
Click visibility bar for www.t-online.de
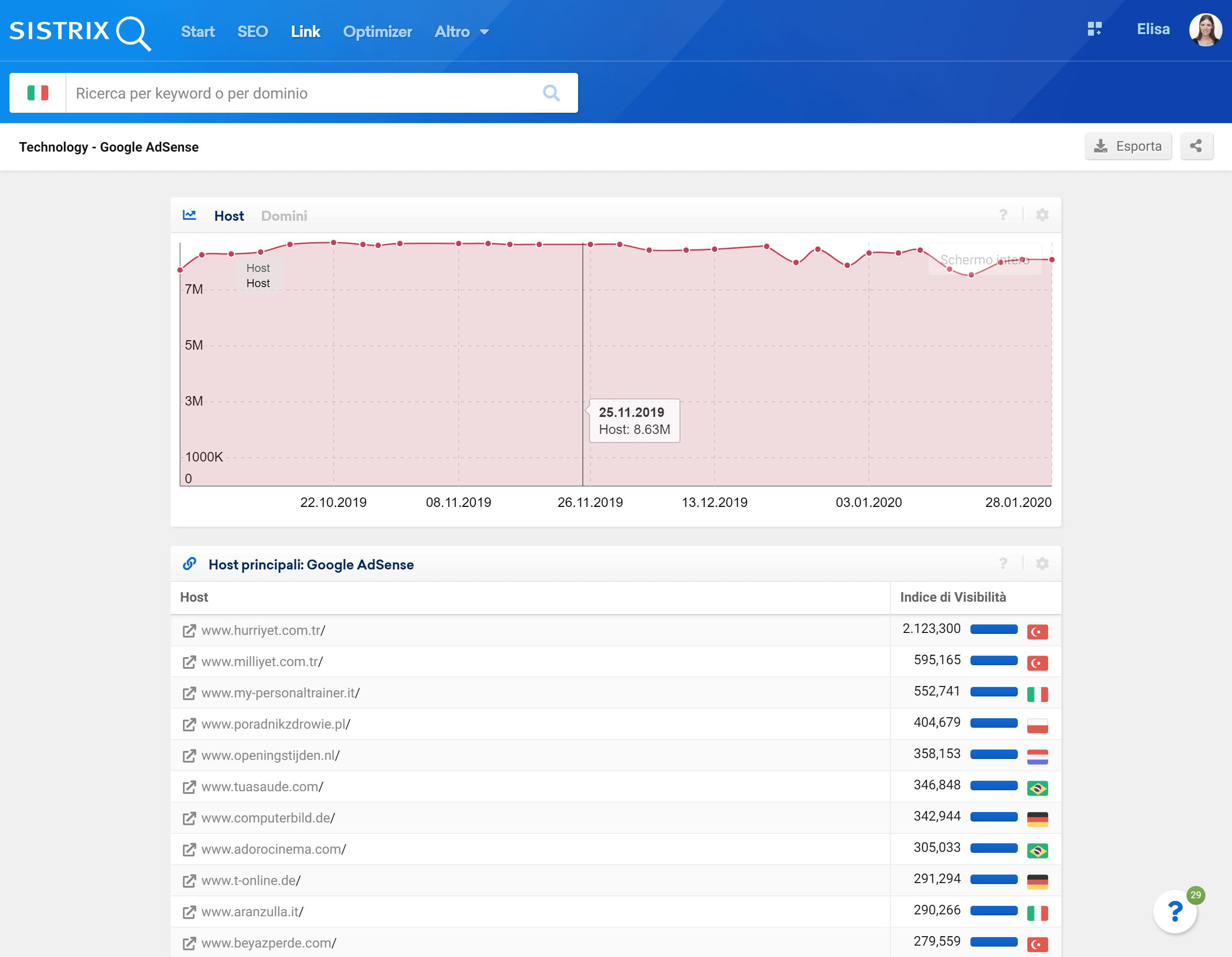click(993, 880)
